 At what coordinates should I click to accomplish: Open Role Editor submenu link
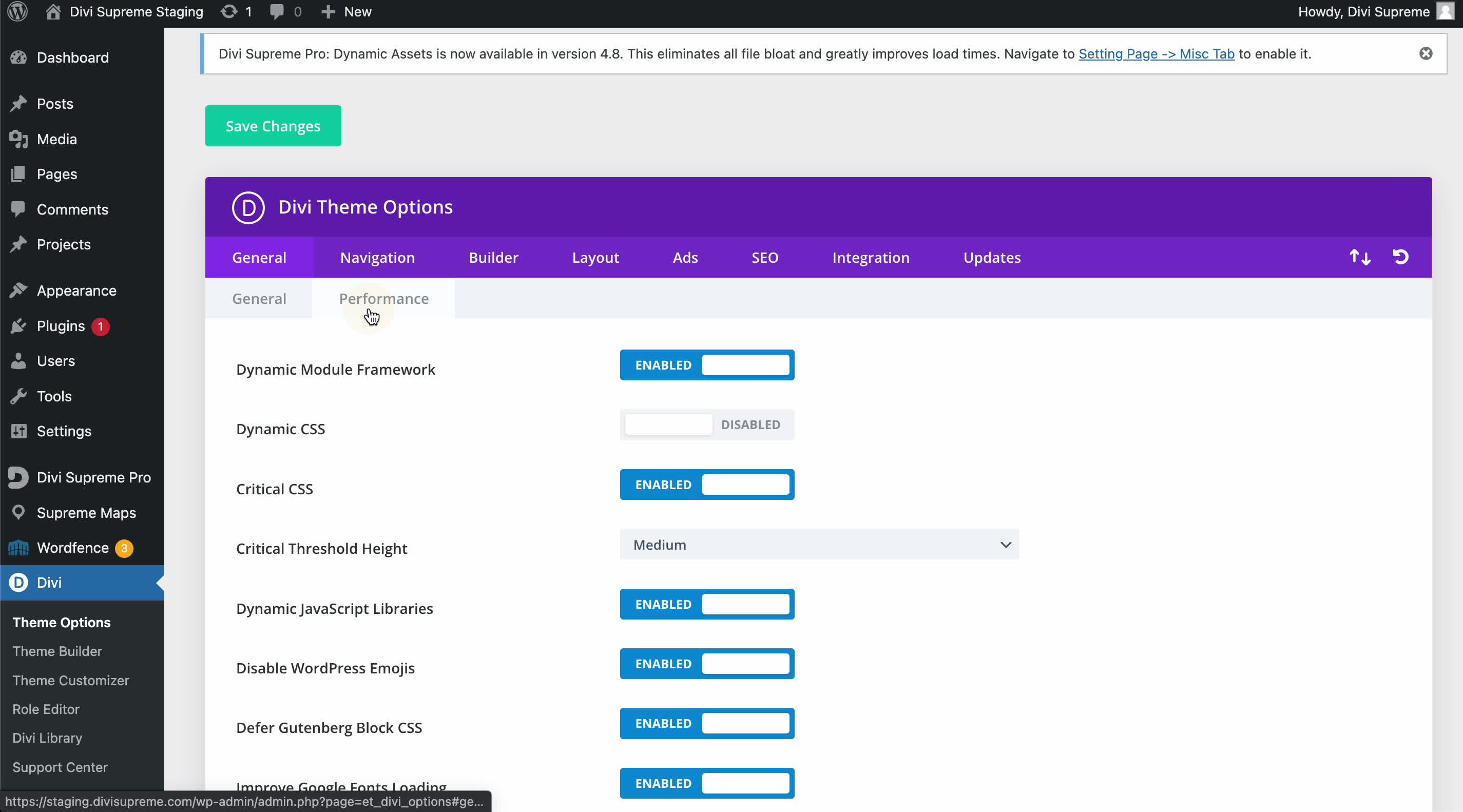coord(46,709)
